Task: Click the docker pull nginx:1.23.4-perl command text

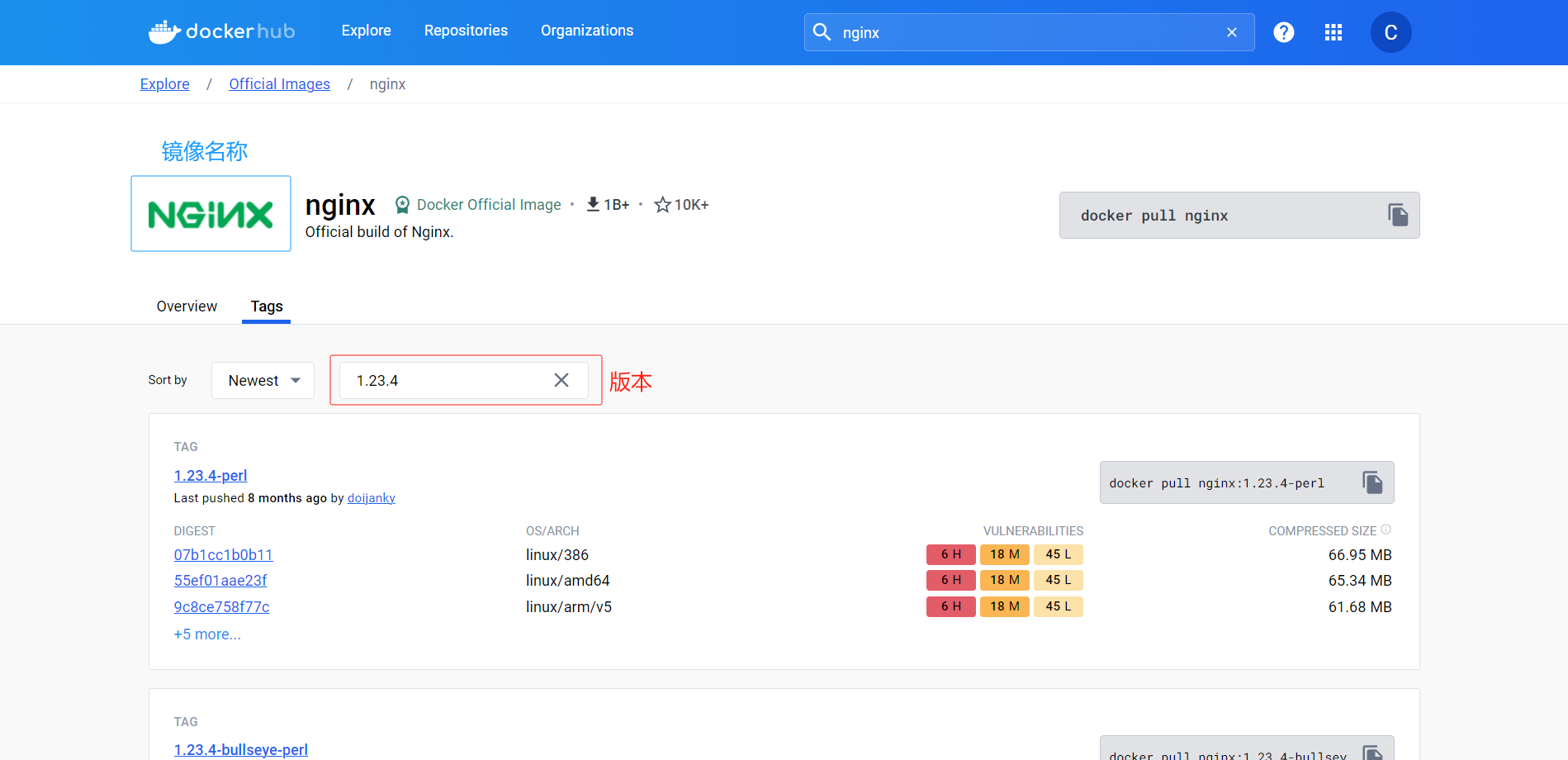Action: pos(1216,483)
